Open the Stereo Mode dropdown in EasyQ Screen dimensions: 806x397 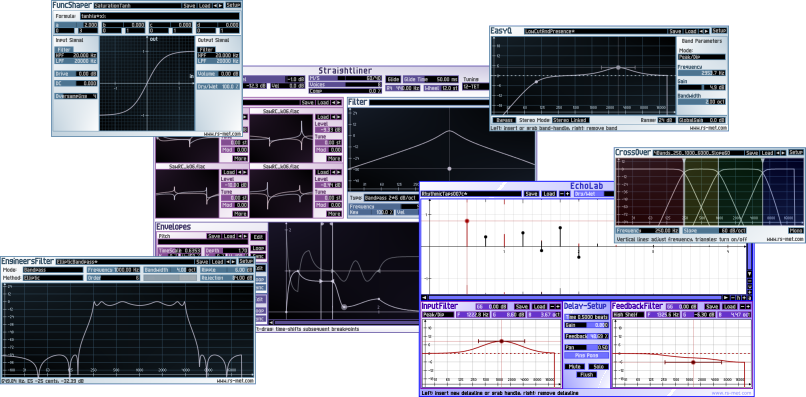tap(570, 120)
